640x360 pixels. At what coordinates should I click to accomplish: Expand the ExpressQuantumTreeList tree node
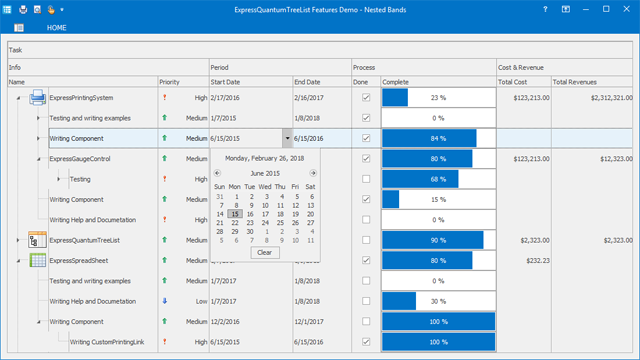18,240
